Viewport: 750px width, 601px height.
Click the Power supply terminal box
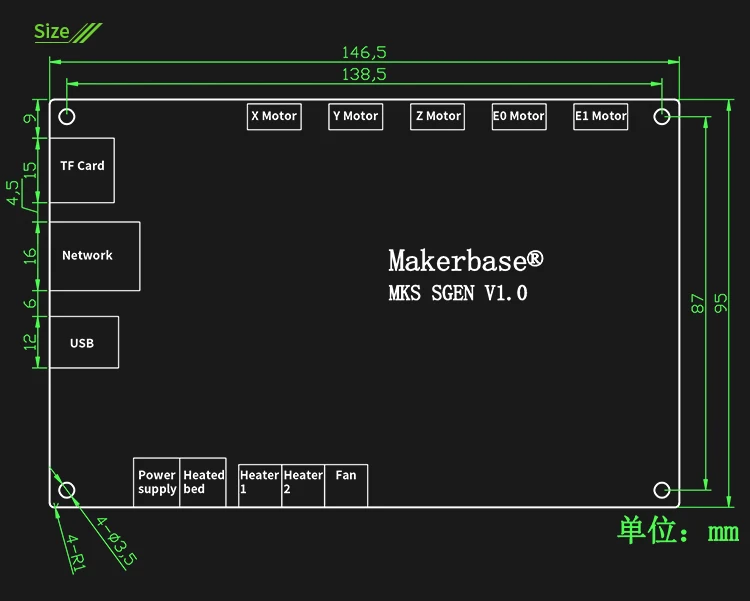tap(156, 482)
